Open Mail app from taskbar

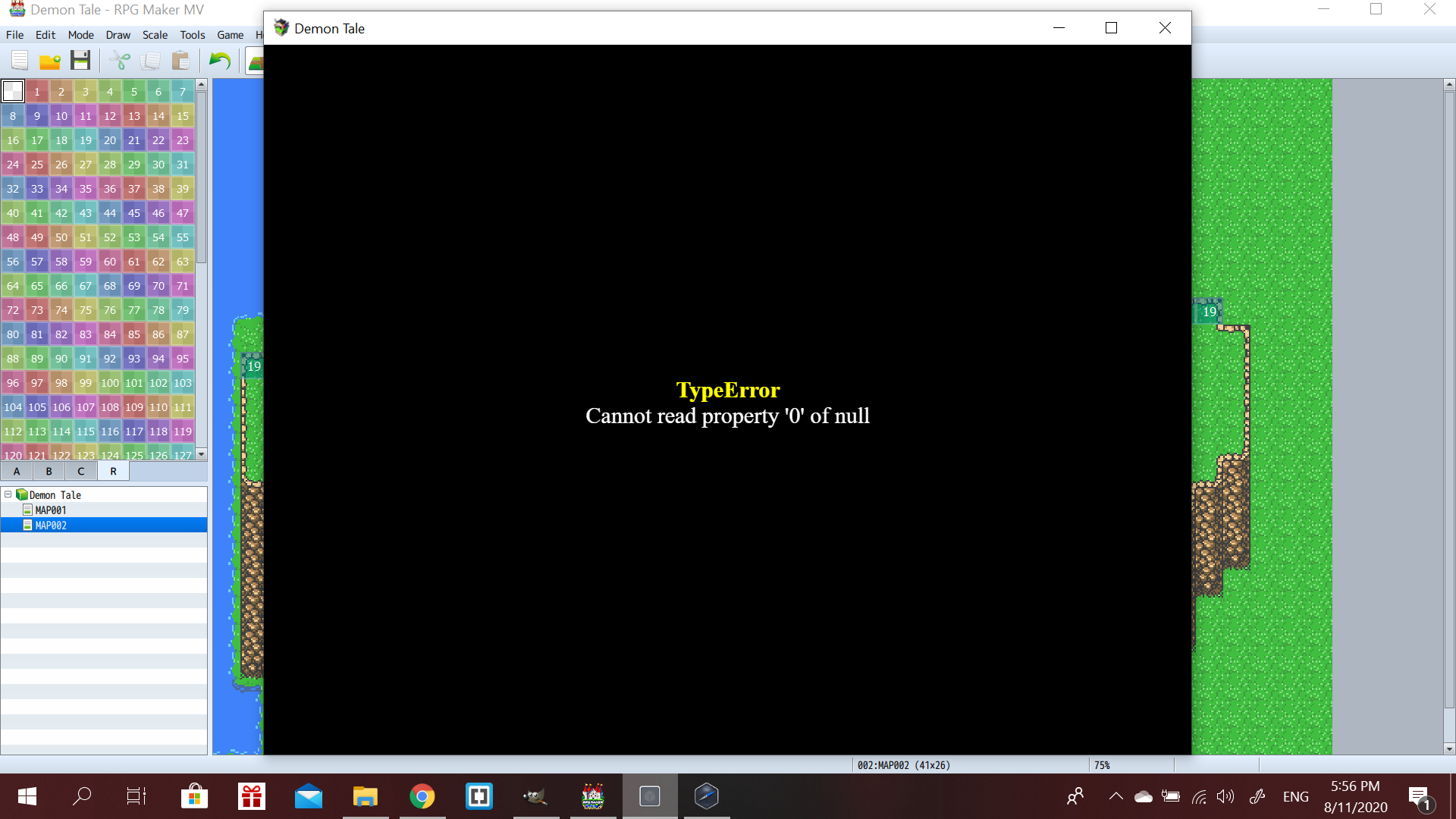tap(309, 796)
